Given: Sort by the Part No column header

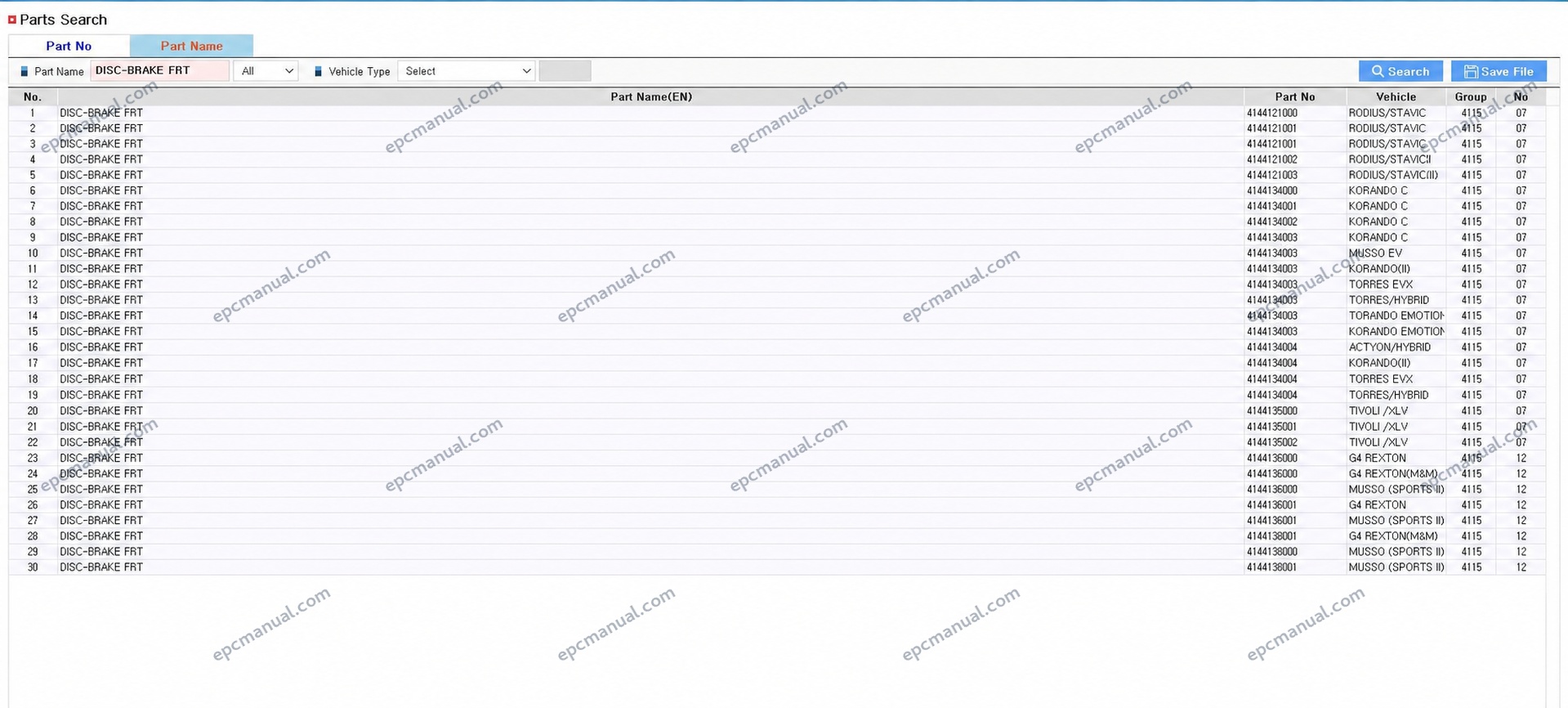Looking at the screenshot, I should coord(1295,96).
